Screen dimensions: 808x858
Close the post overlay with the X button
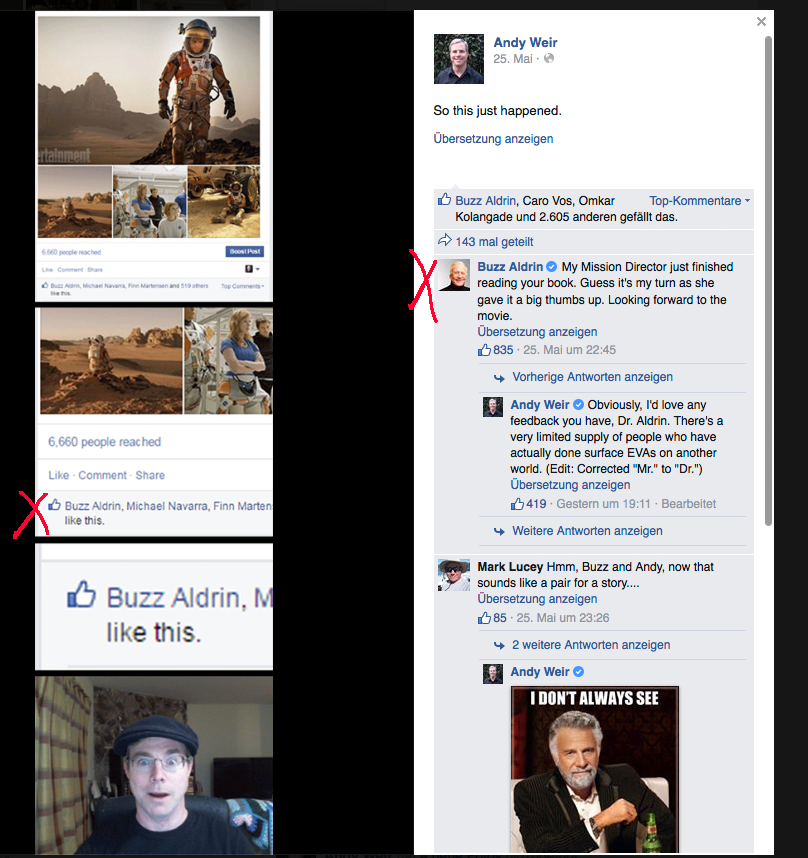coord(761,22)
